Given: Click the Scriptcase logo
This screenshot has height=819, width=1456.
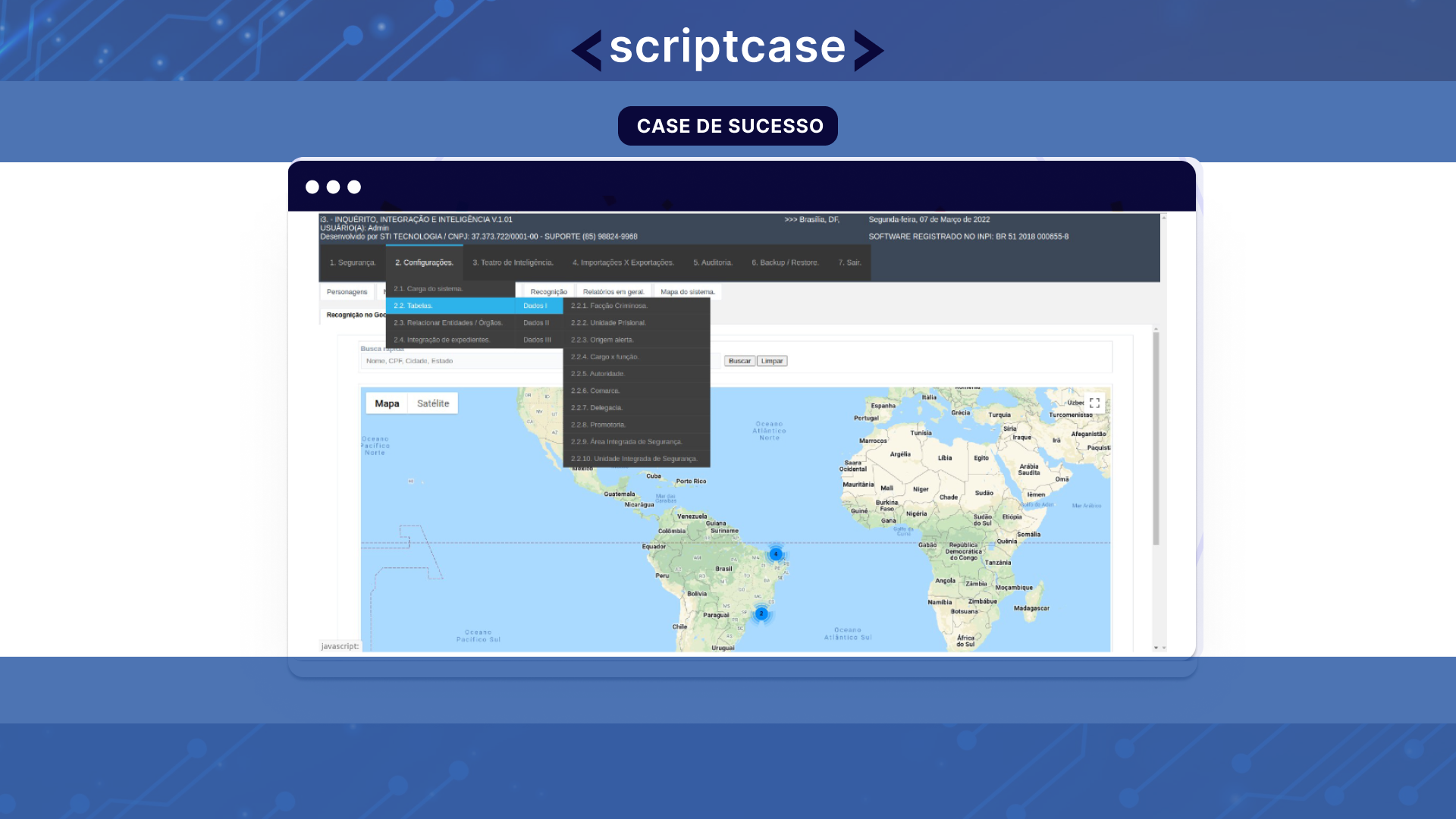Looking at the screenshot, I should click(727, 49).
